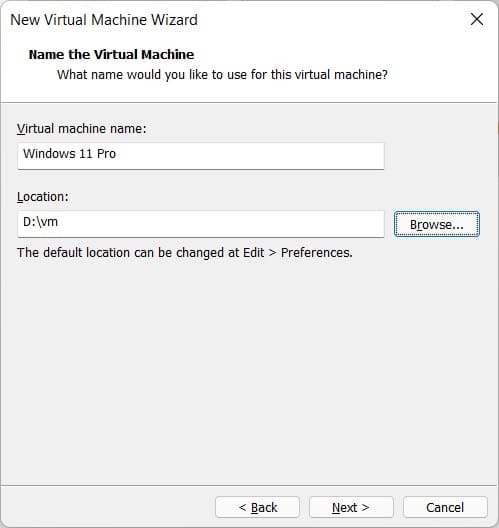
Task: Click the default location hint text
Action: coord(185,253)
